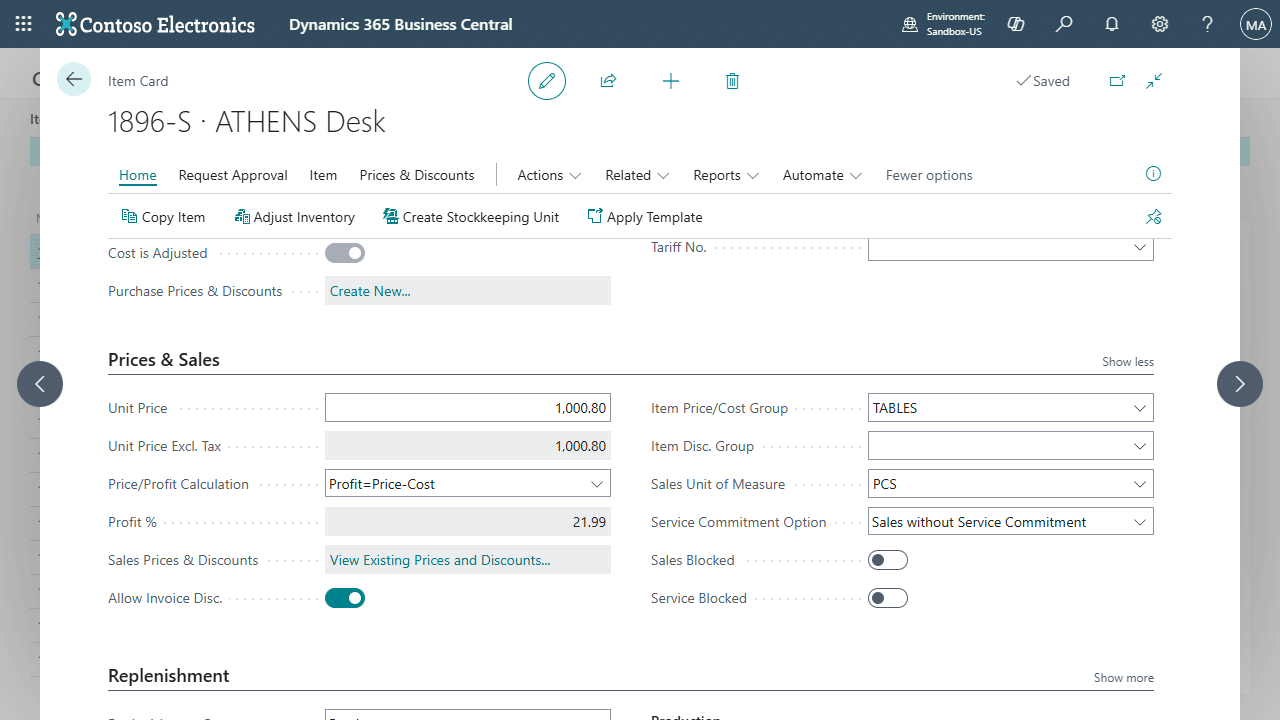This screenshot has width=1280, height=720.
Task: Click the pin action bar icon
Action: click(x=1153, y=217)
